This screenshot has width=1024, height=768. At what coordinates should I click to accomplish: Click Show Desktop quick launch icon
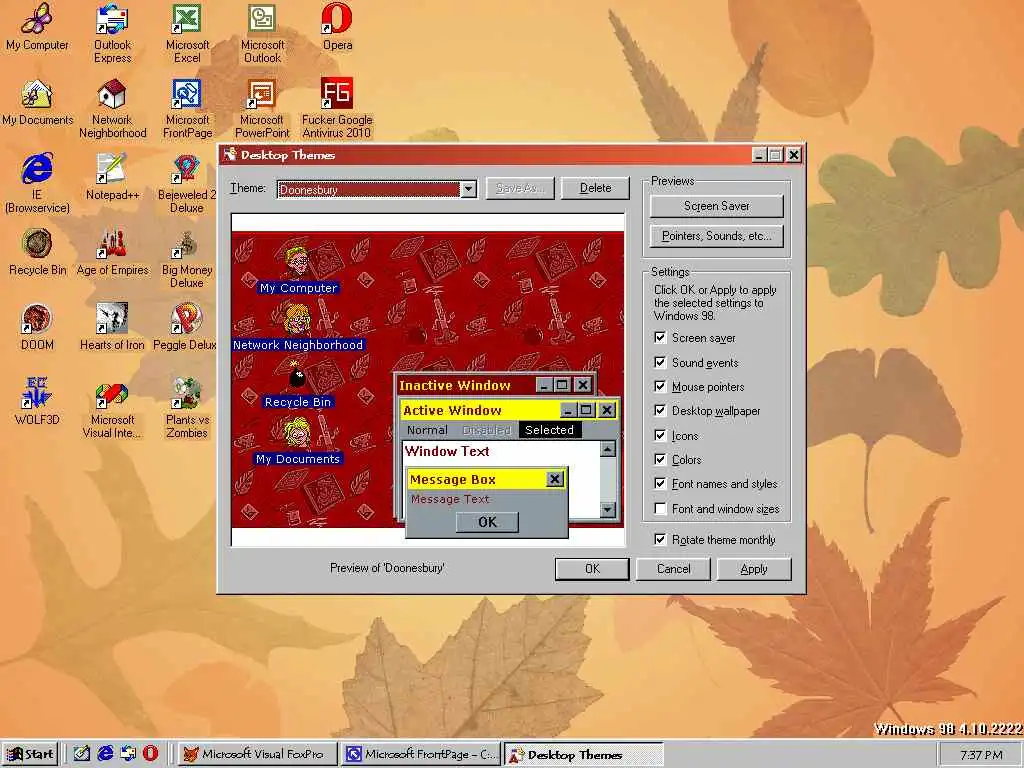click(x=82, y=753)
